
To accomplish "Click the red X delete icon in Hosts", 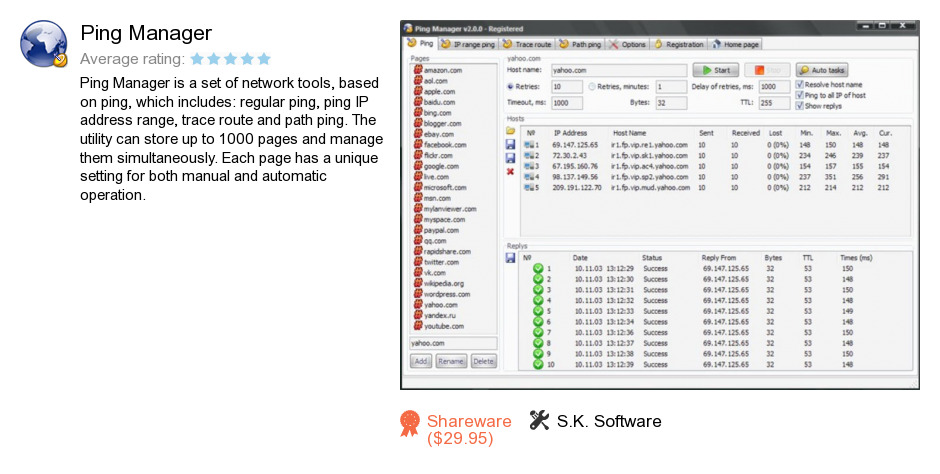I will coord(510,171).
